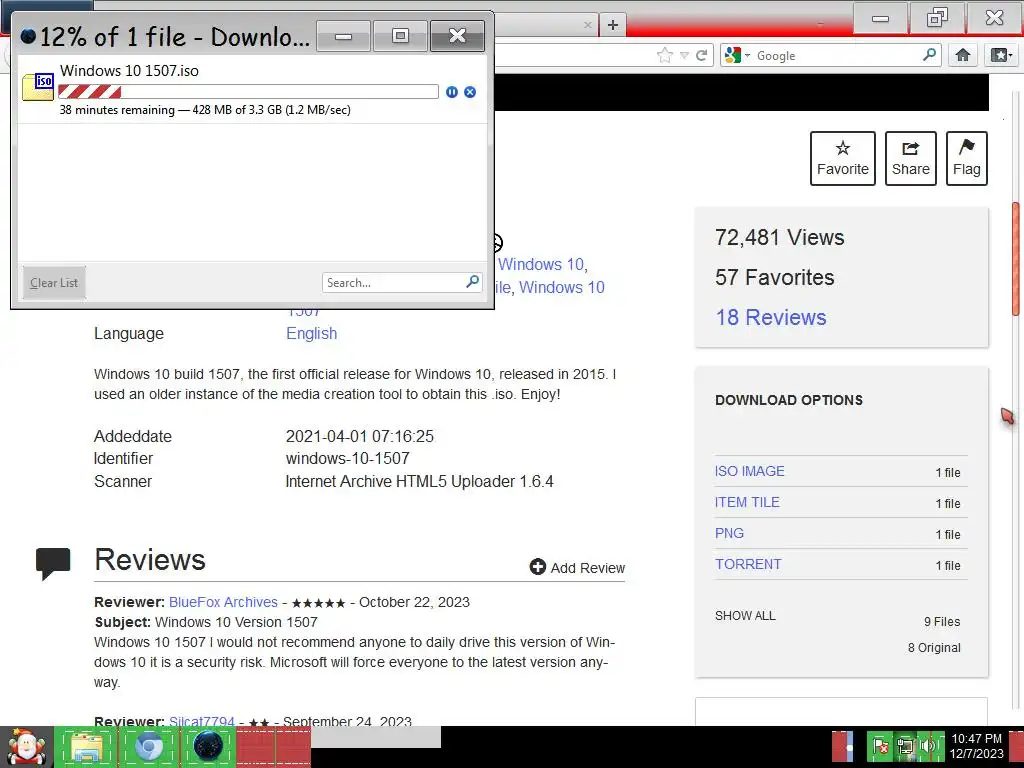Image resolution: width=1024 pixels, height=768 pixels.
Task: Cancel the Windows 10 1507.iso download
Action: coord(470,92)
